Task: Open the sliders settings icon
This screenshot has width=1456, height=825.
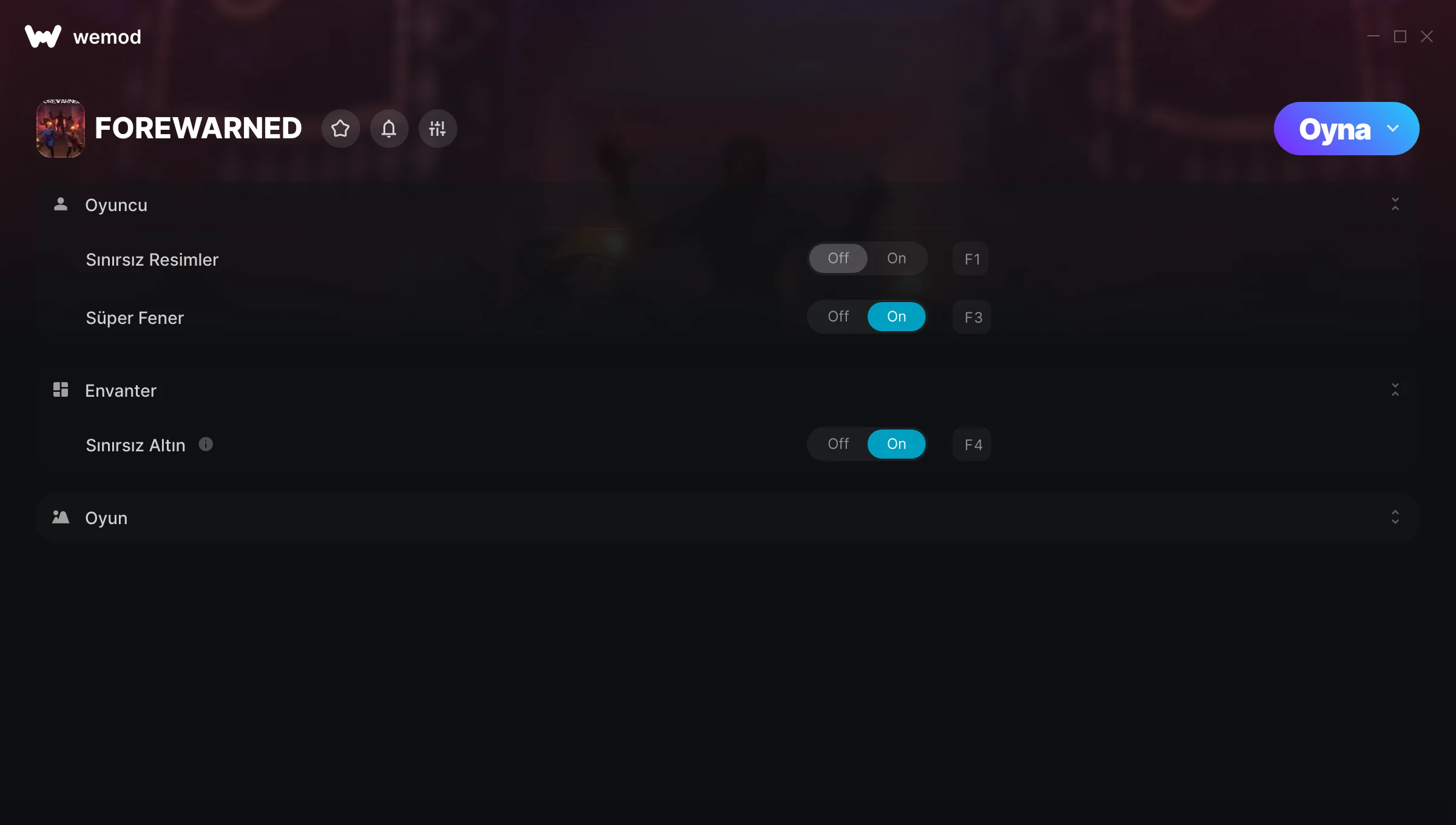Action: (437, 129)
